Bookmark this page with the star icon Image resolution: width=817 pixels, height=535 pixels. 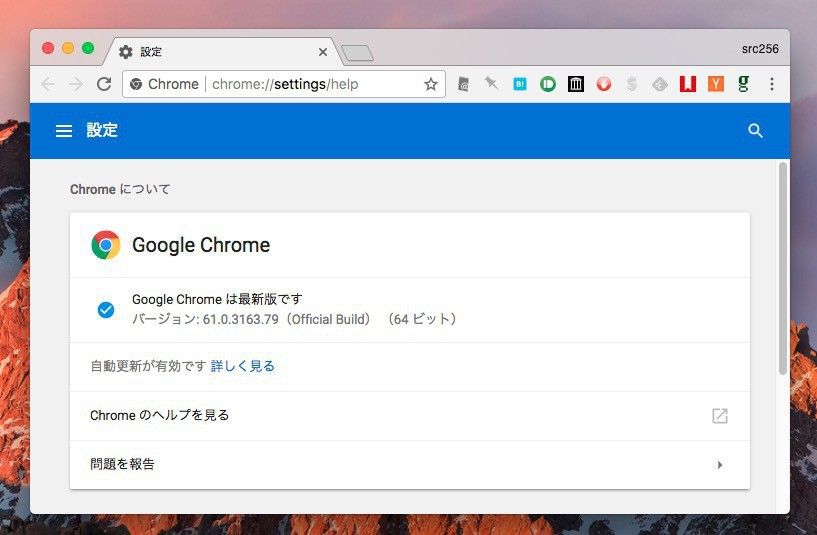tap(431, 84)
